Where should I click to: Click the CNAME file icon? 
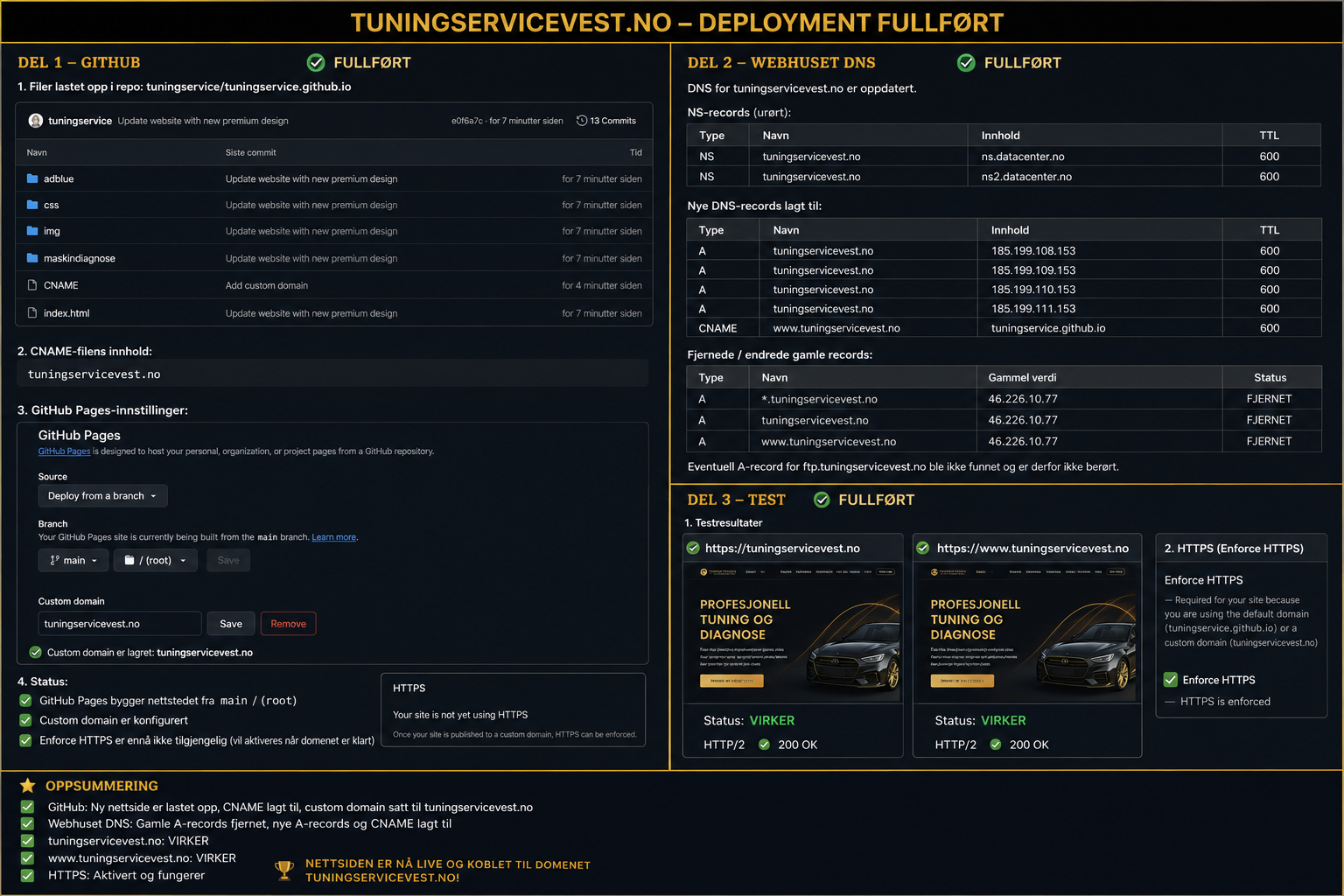point(32,285)
